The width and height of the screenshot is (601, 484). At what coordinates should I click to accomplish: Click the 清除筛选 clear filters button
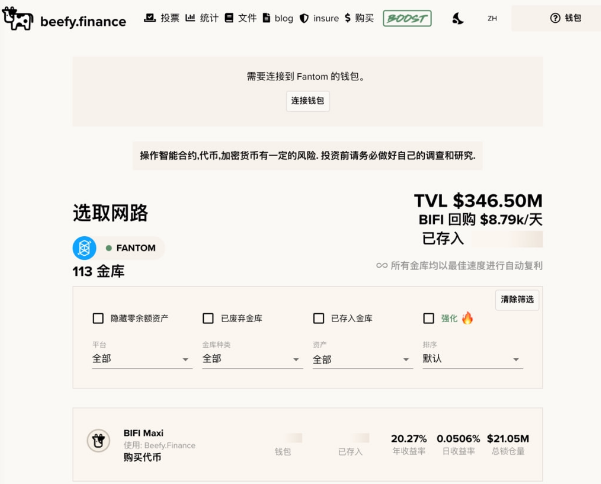[x=517, y=300]
